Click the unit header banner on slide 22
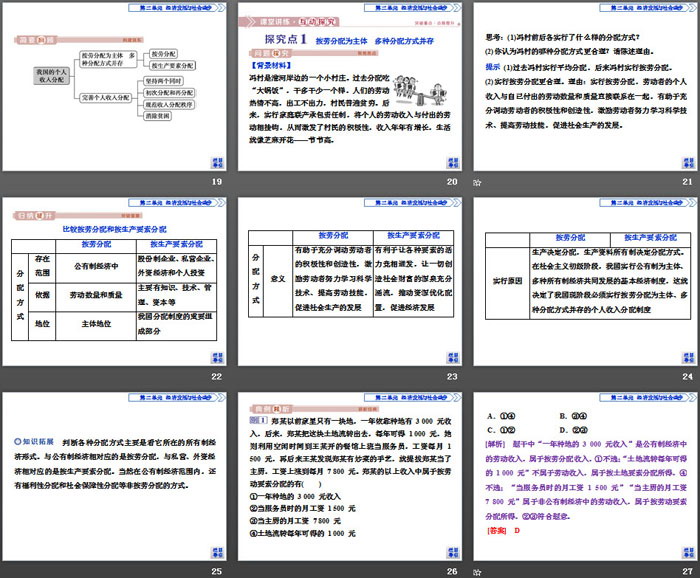Screen dimensions: 700x578 coord(177,203)
